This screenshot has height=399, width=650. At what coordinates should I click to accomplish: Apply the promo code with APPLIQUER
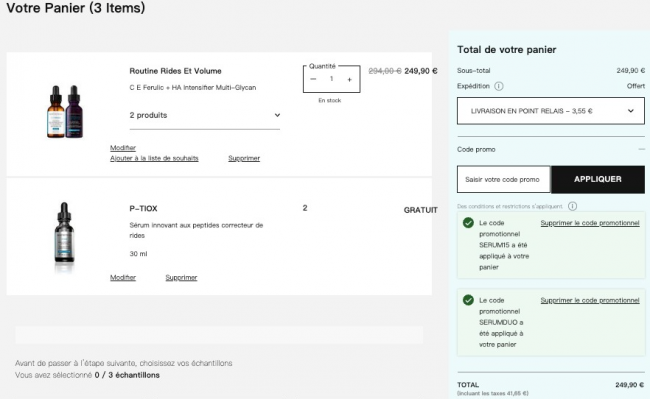[x=598, y=179]
